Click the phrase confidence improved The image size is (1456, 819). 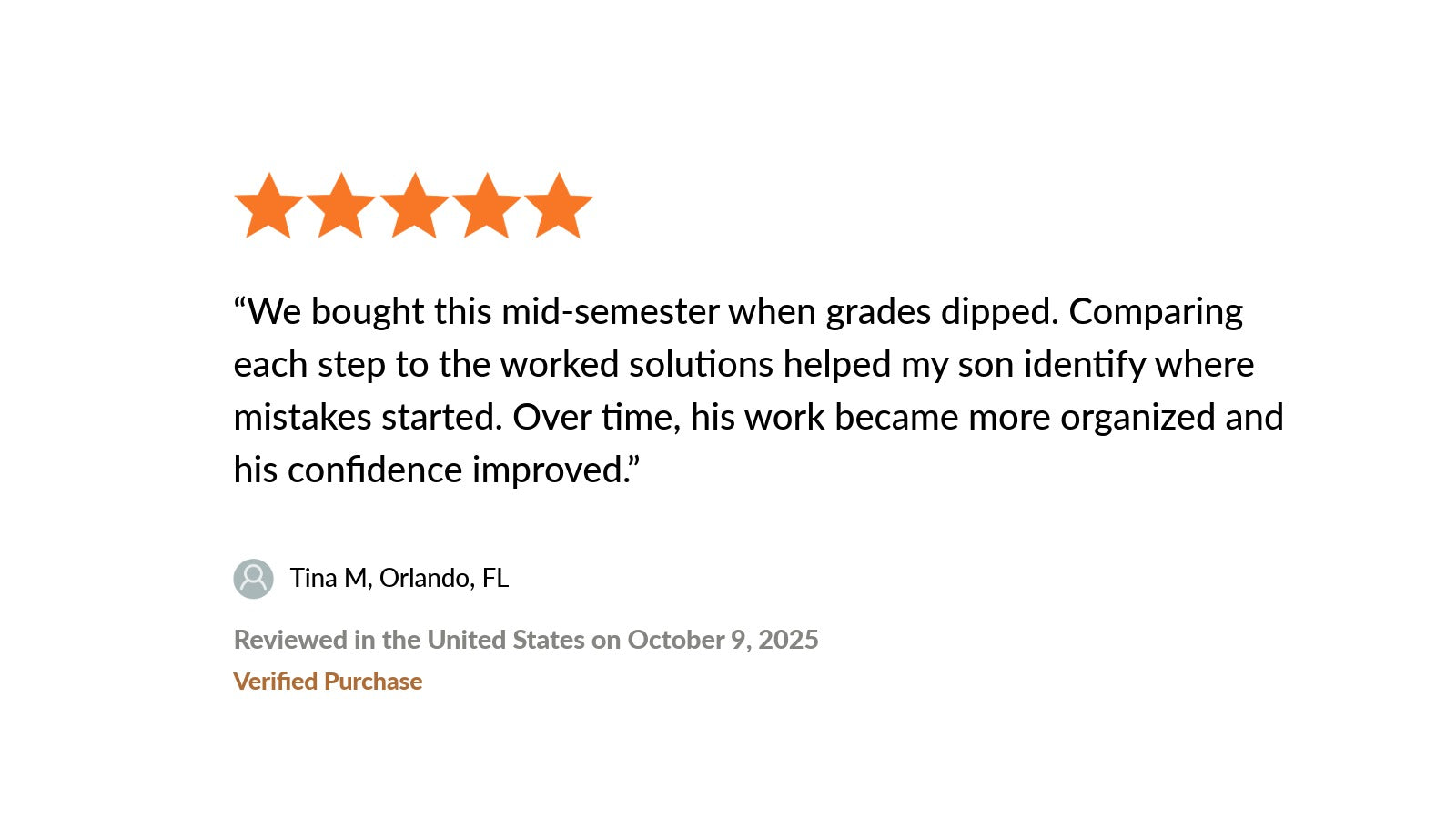pos(462,470)
